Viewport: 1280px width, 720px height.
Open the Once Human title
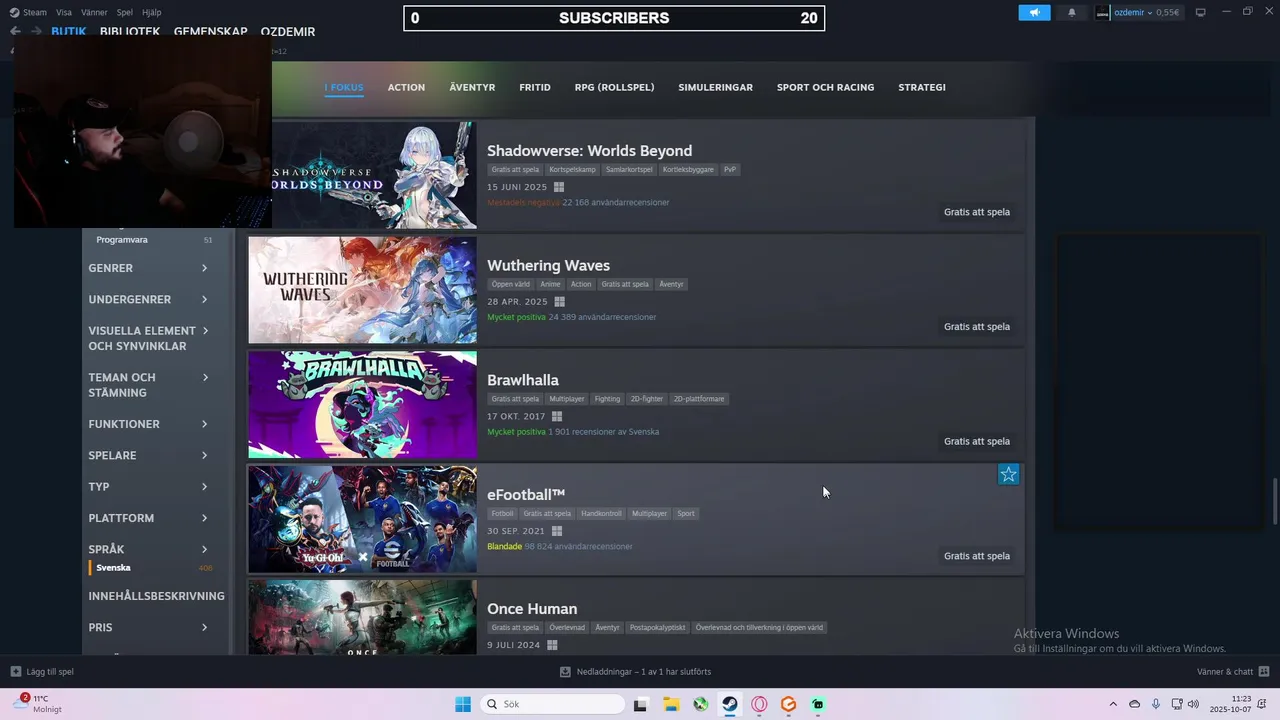coord(532,609)
